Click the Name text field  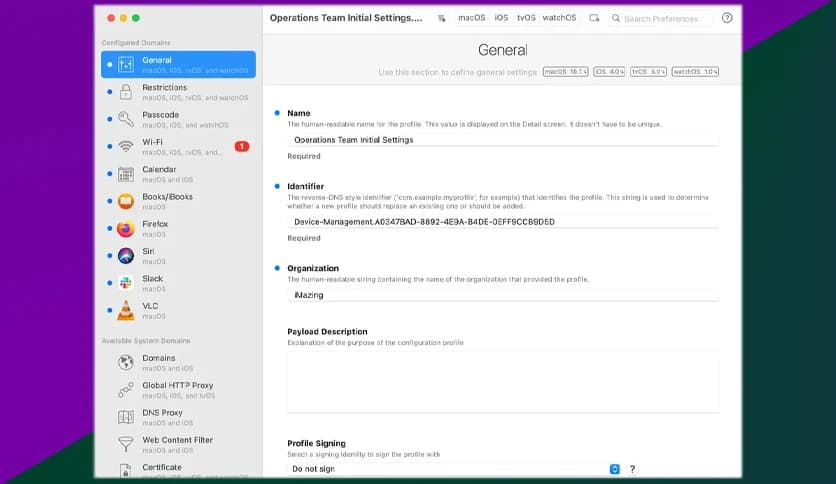pos(503,140)
